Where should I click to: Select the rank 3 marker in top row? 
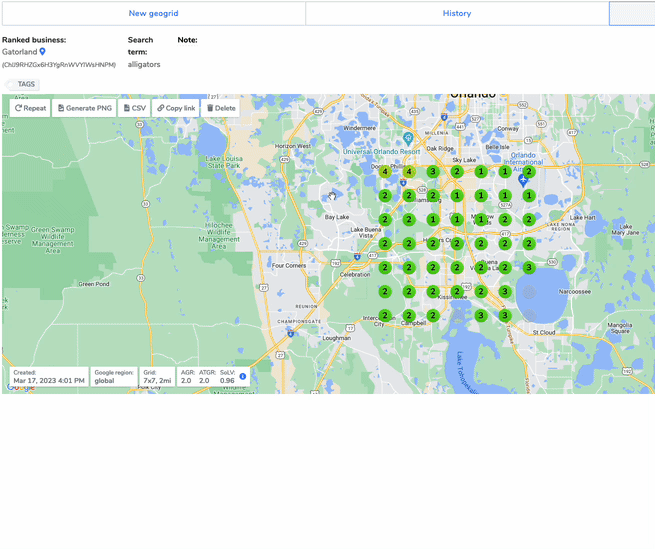[x=433, y=171]
